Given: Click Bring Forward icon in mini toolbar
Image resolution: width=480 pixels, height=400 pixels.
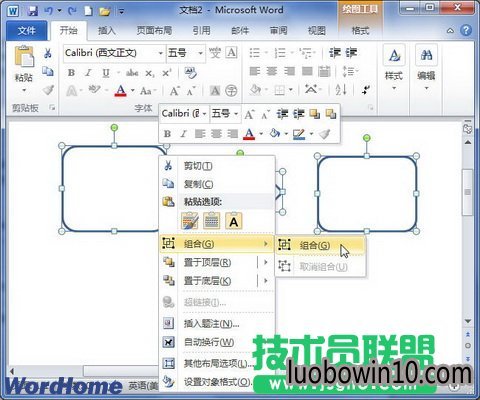Looking at the screenshot, I should point(314,114).
